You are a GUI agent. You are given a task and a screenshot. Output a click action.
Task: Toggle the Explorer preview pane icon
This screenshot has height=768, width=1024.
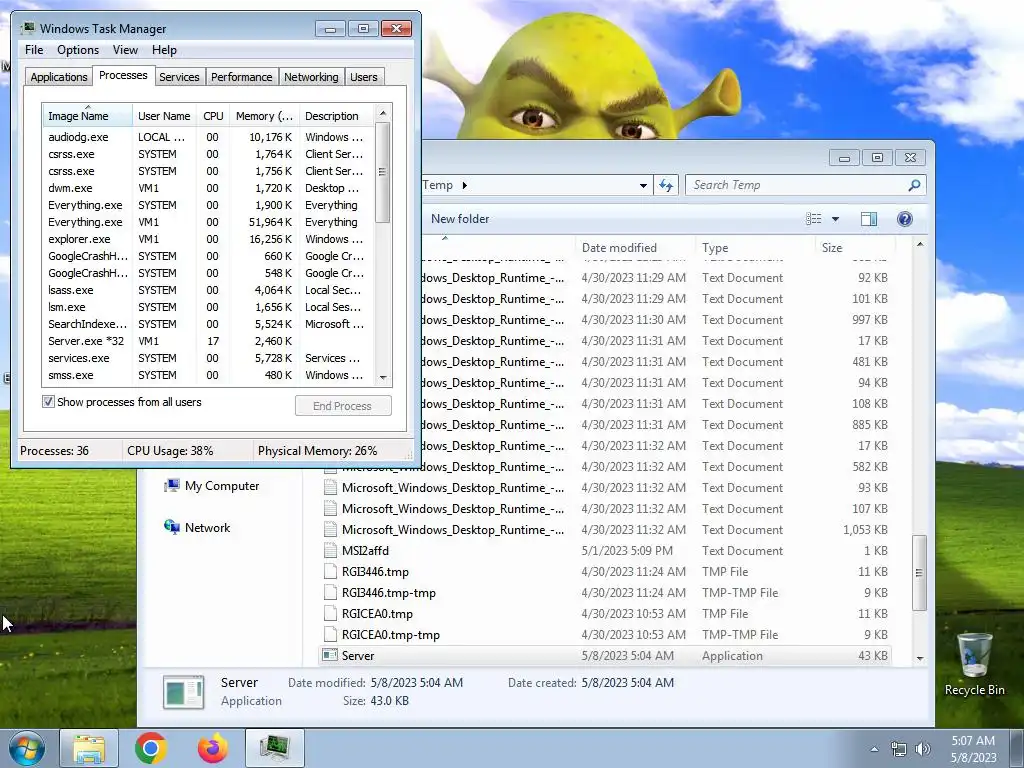tap(869, 219)
